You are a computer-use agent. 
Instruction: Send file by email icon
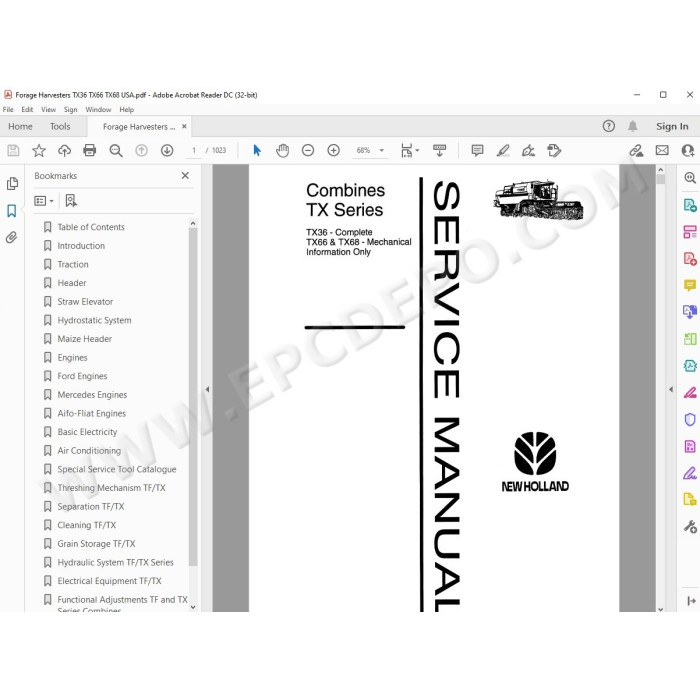pyautogui.click(x=662, y=150)
